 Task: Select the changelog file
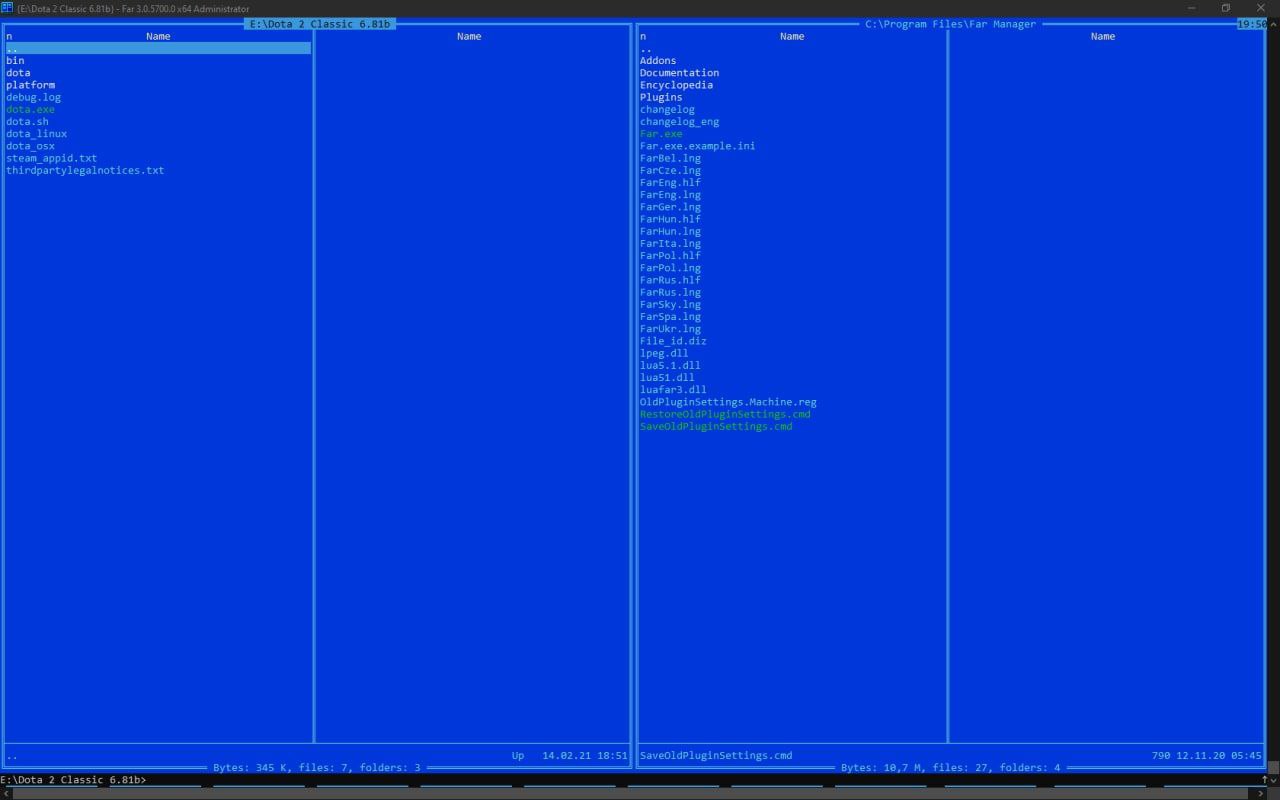(x=667, y=109)
